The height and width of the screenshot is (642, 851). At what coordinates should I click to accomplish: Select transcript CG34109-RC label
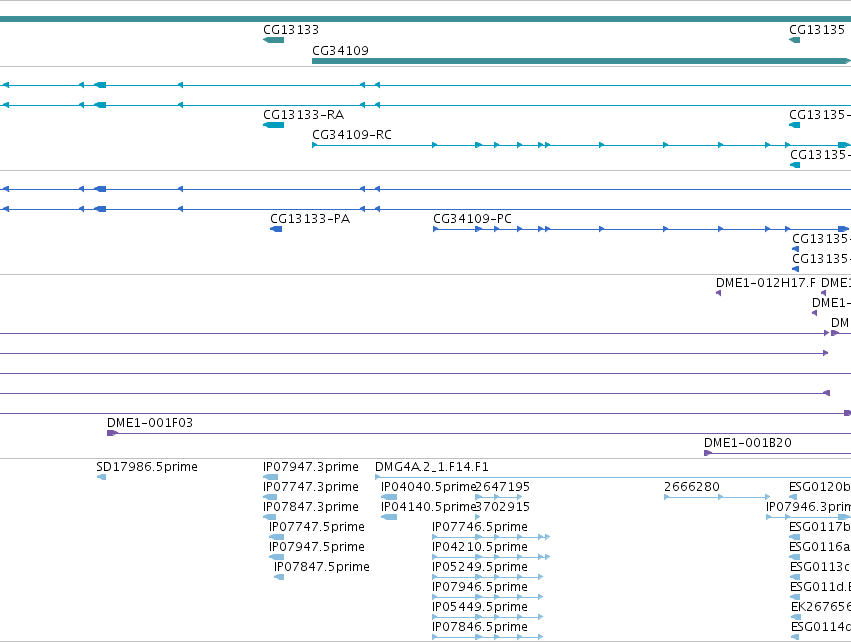(x=352, y=135)
